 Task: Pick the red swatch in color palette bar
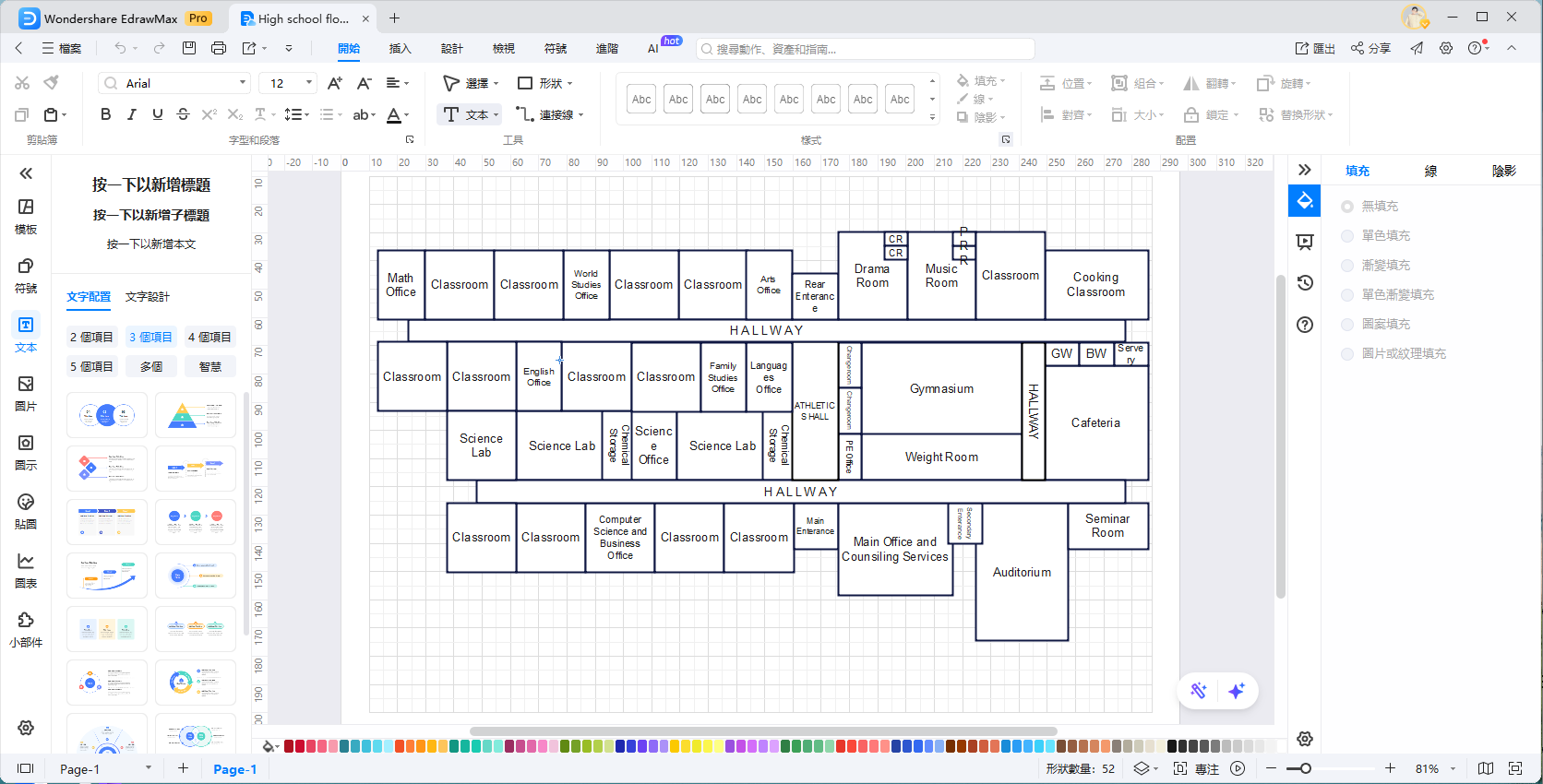point(289,746)
